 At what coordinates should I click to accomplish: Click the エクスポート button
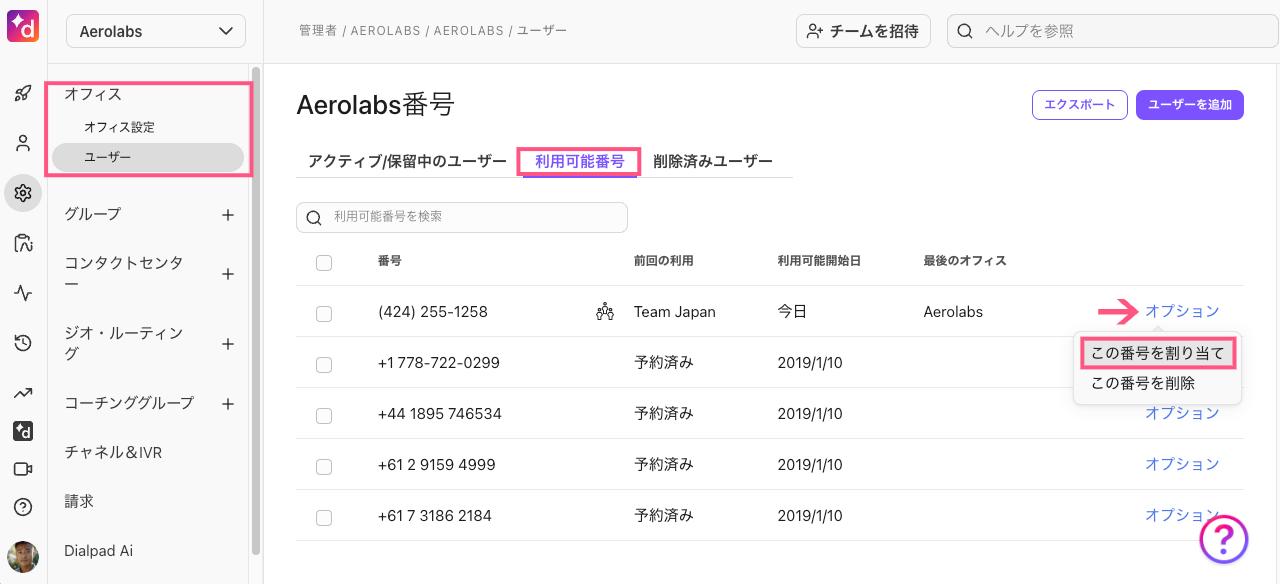click(x=1080, y=105)
